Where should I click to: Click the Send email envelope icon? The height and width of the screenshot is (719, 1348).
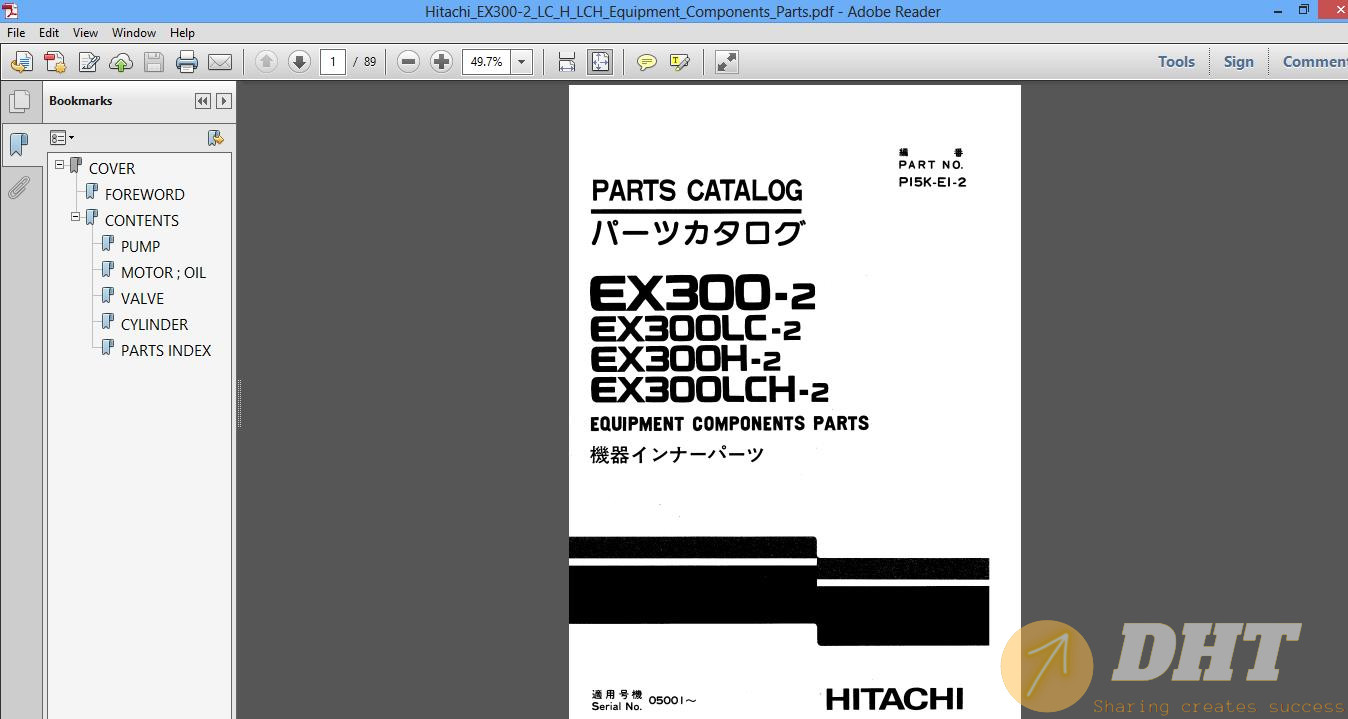click(220, 62)
